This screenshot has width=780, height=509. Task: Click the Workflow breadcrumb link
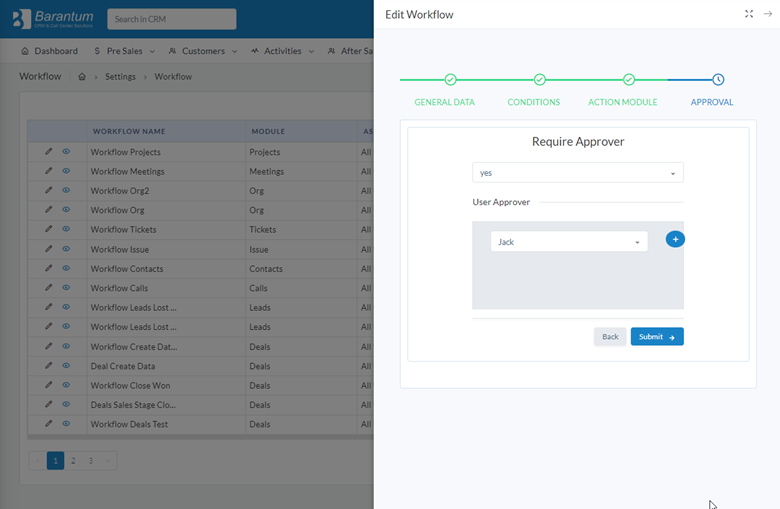point(173,77)
